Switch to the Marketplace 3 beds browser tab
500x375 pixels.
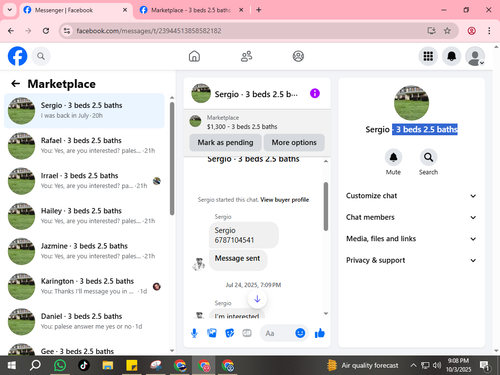tap(192, 10)
